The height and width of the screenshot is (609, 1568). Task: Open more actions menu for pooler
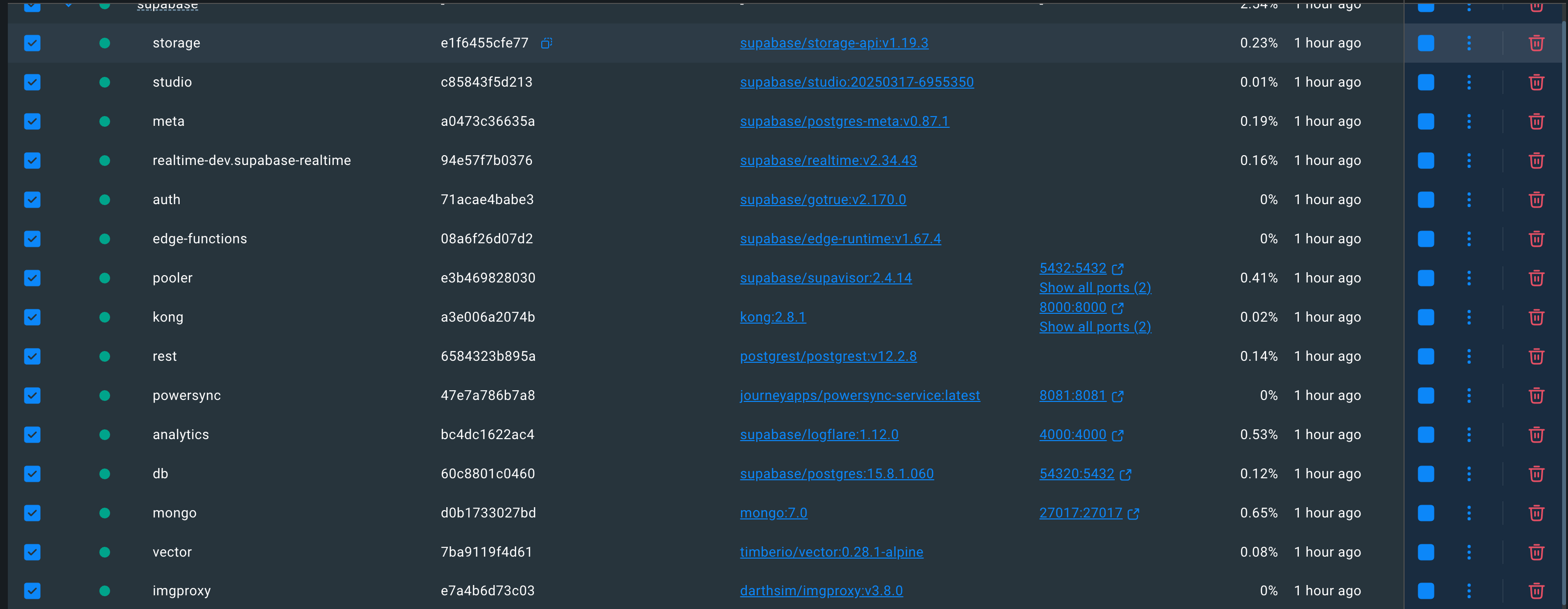click(x=1469, y=278)
